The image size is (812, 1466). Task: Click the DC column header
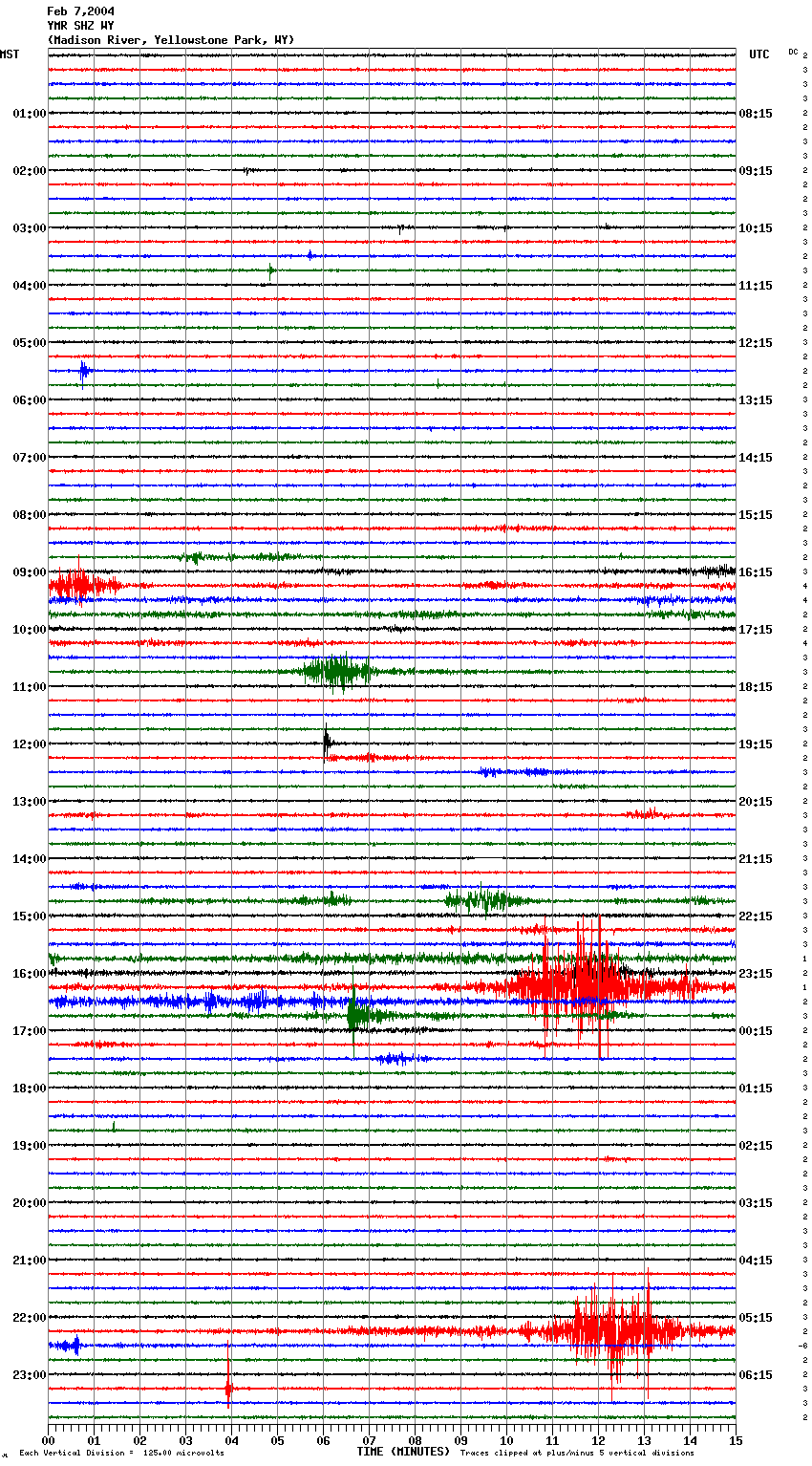coord(793,52)
